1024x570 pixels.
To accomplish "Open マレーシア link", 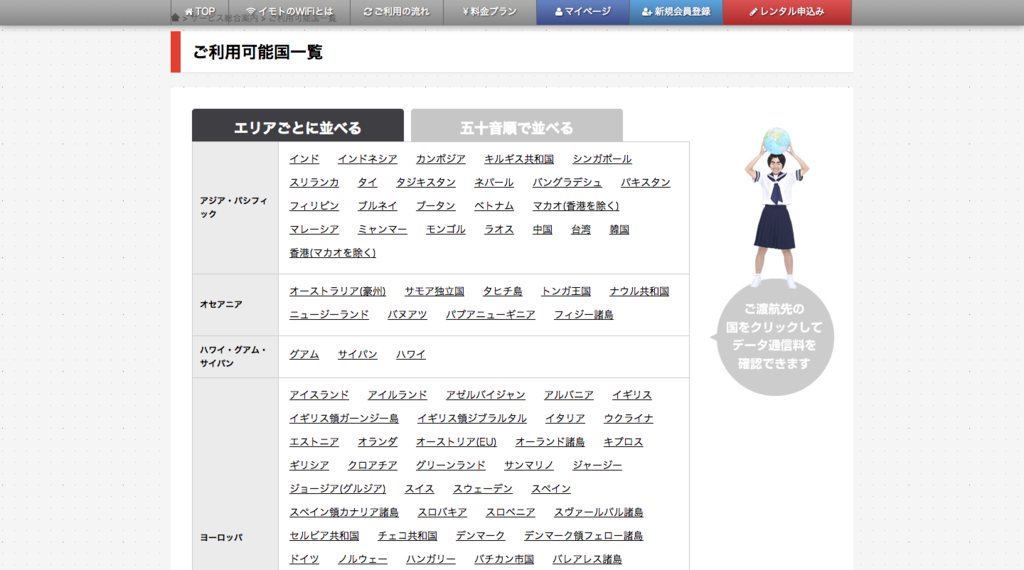I will pos(314,229).
